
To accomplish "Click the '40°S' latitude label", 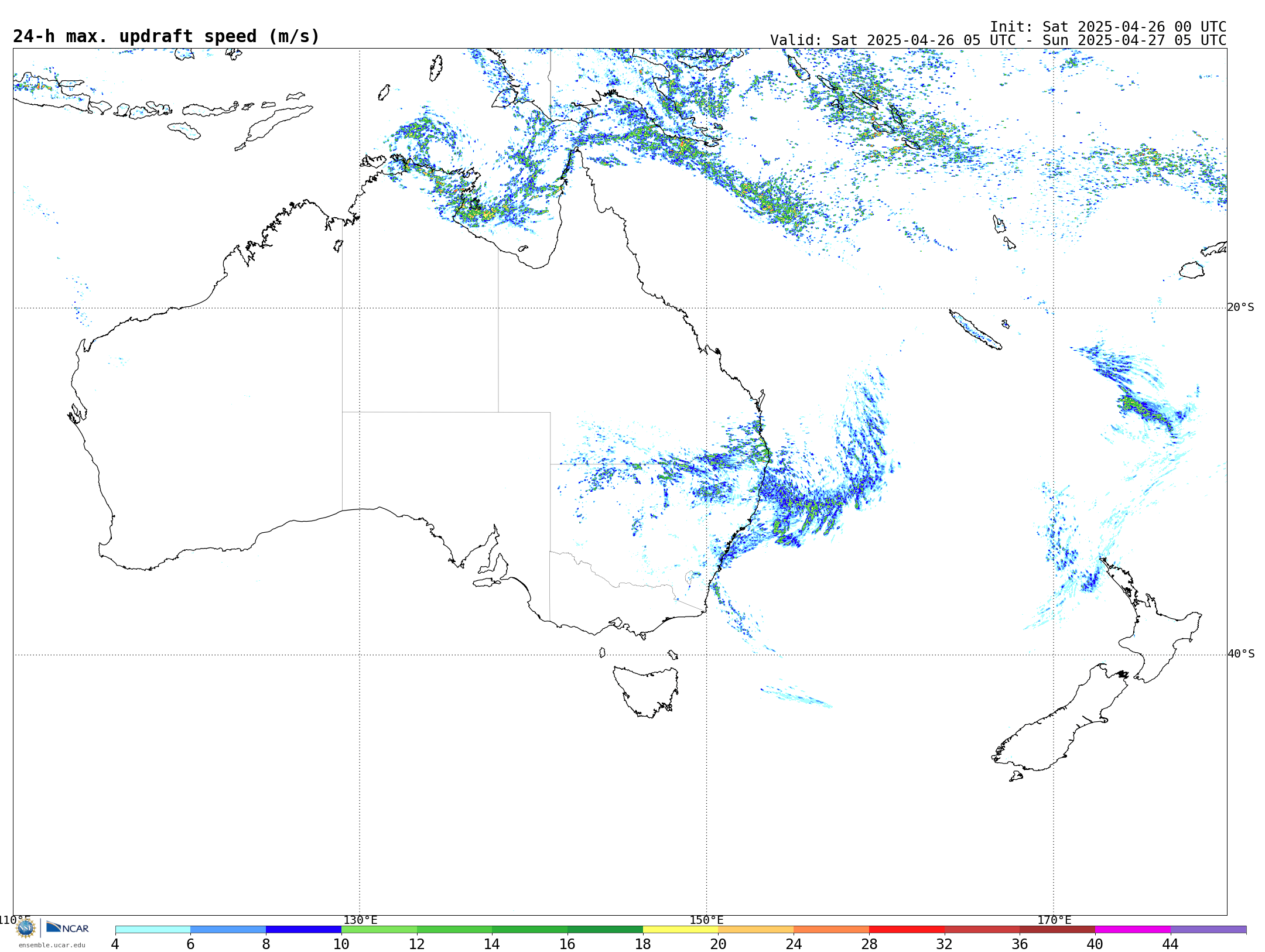I will coord(1240,654).
